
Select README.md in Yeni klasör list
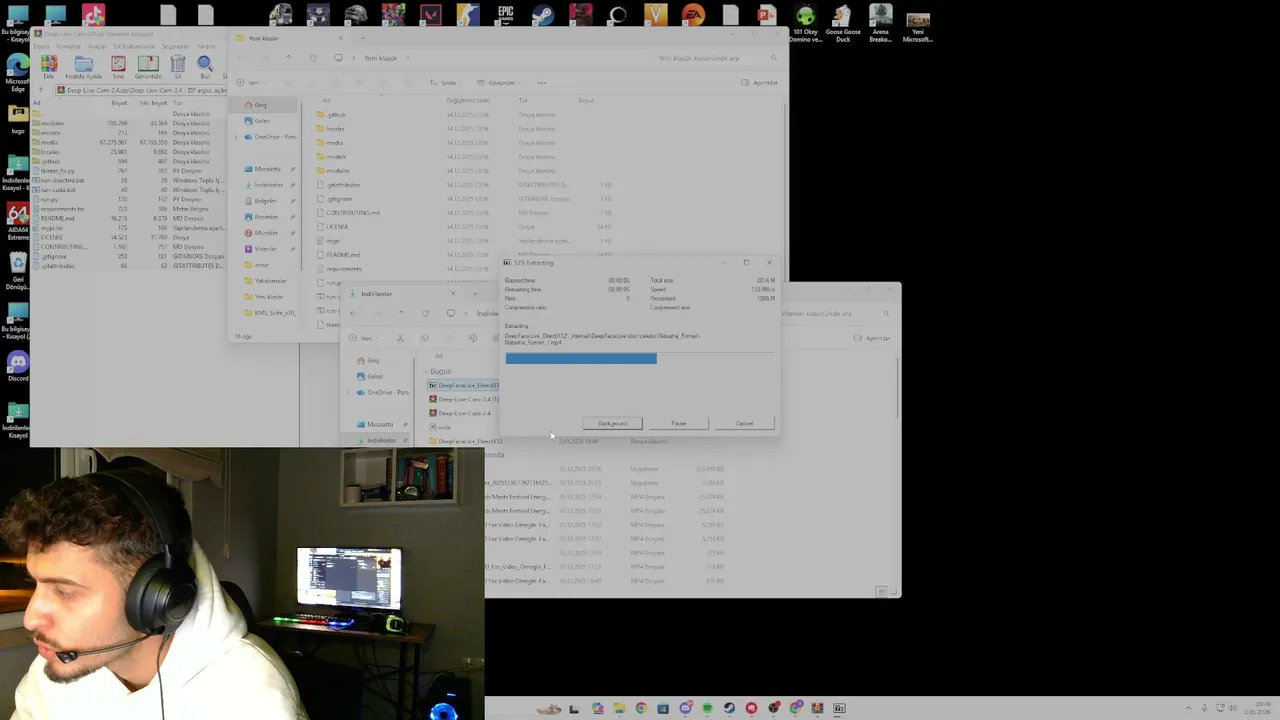click(343, 255)
